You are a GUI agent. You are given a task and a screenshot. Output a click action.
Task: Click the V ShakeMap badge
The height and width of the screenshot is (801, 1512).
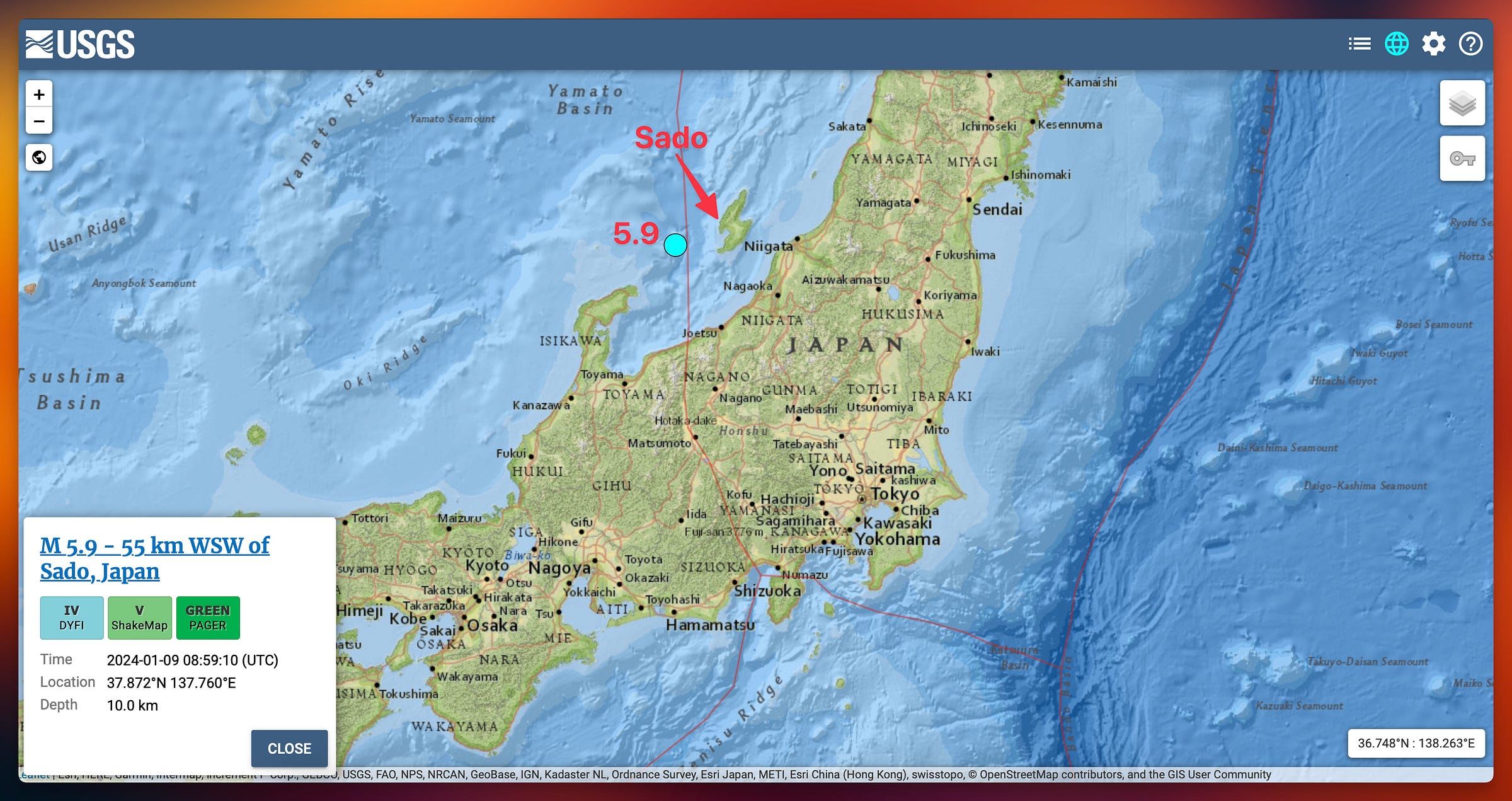pyautogui.click(x=139, y=618)
